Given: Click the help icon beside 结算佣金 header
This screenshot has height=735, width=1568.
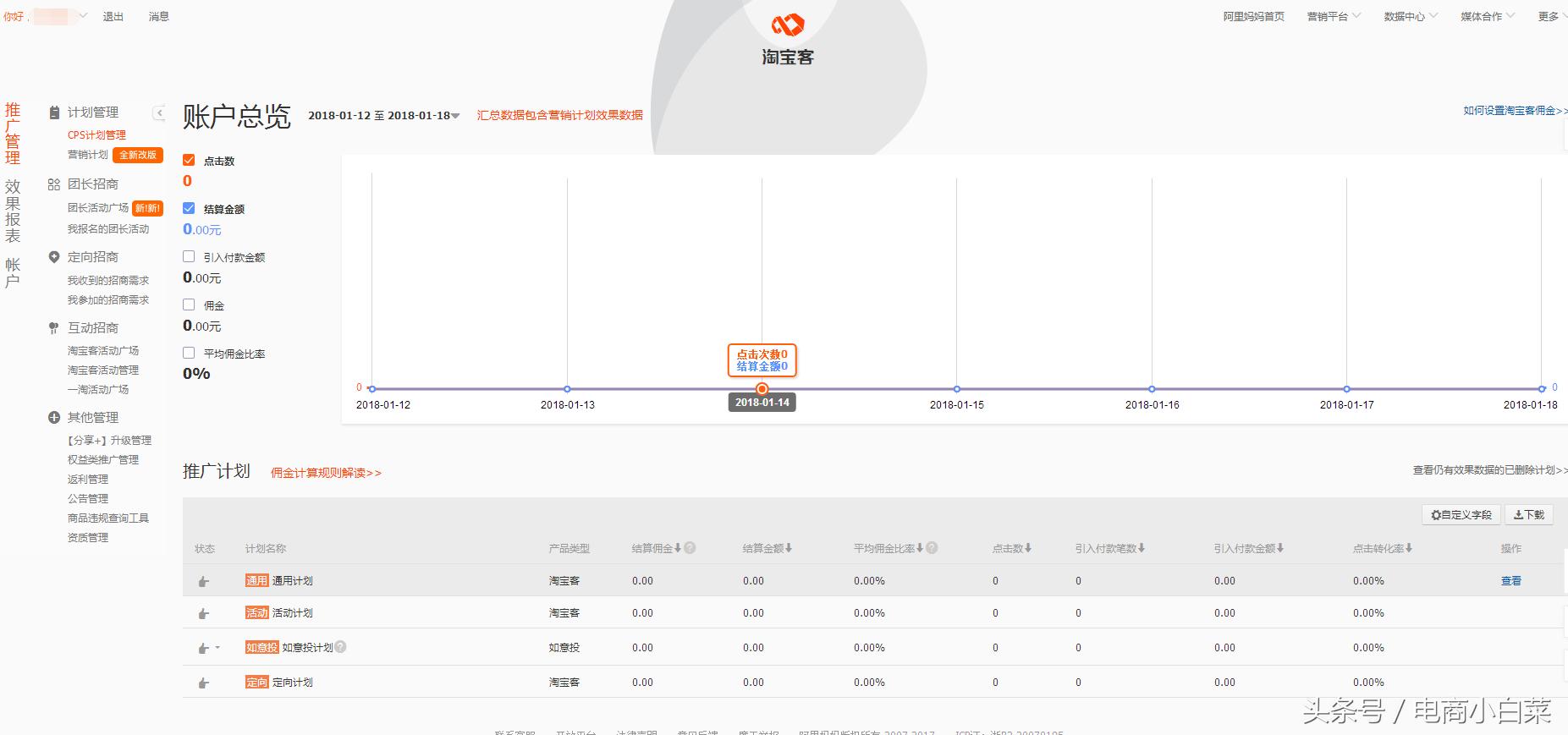Looking at the screenshot, I should tap(690, 548).
